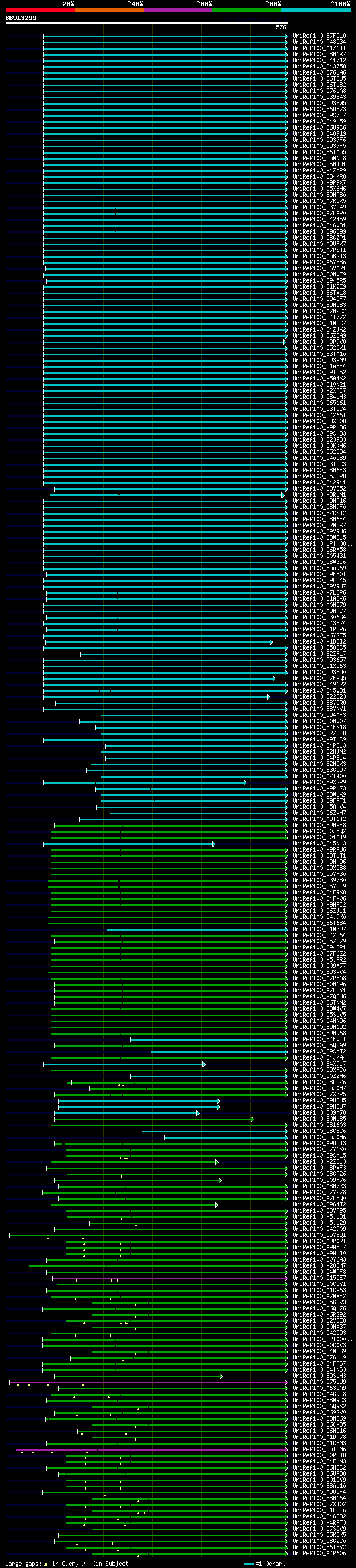Select hit UniRef100_Q39843
Screen dimensions: 356x1568
(319, 97)
